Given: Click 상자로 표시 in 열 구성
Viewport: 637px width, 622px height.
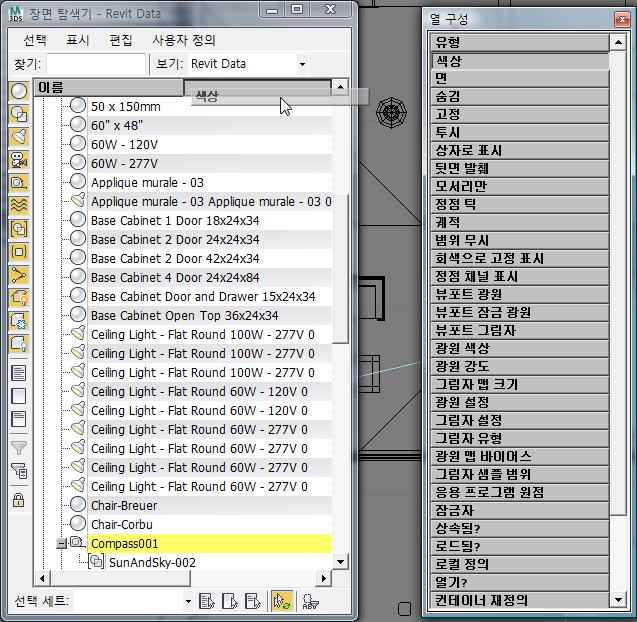Looking at the screenshot, I should [520, 151].
